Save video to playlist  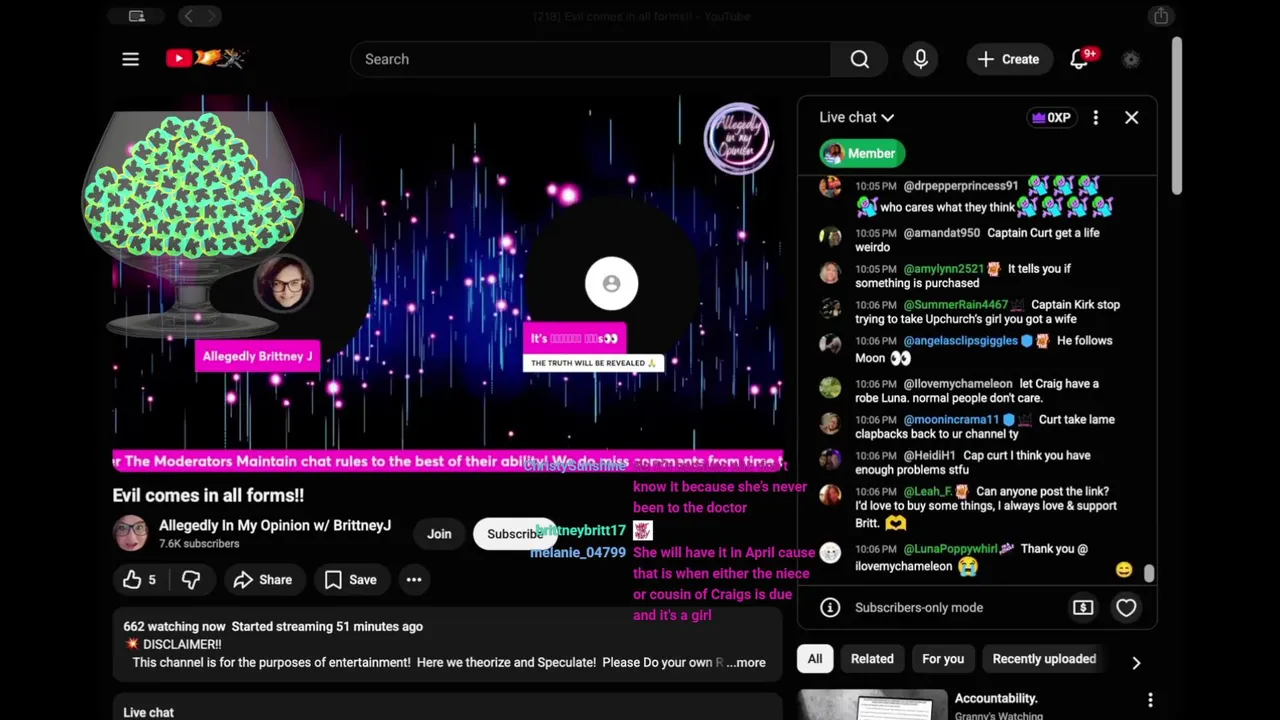[351, 579]
